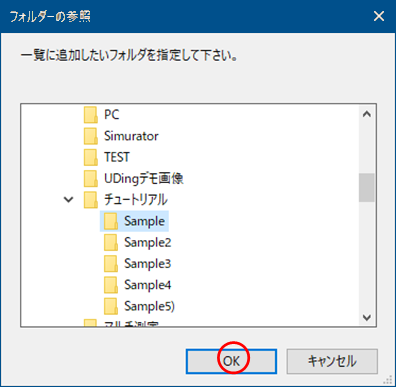Click the scrollbar down arrow

tap(367, 317)
